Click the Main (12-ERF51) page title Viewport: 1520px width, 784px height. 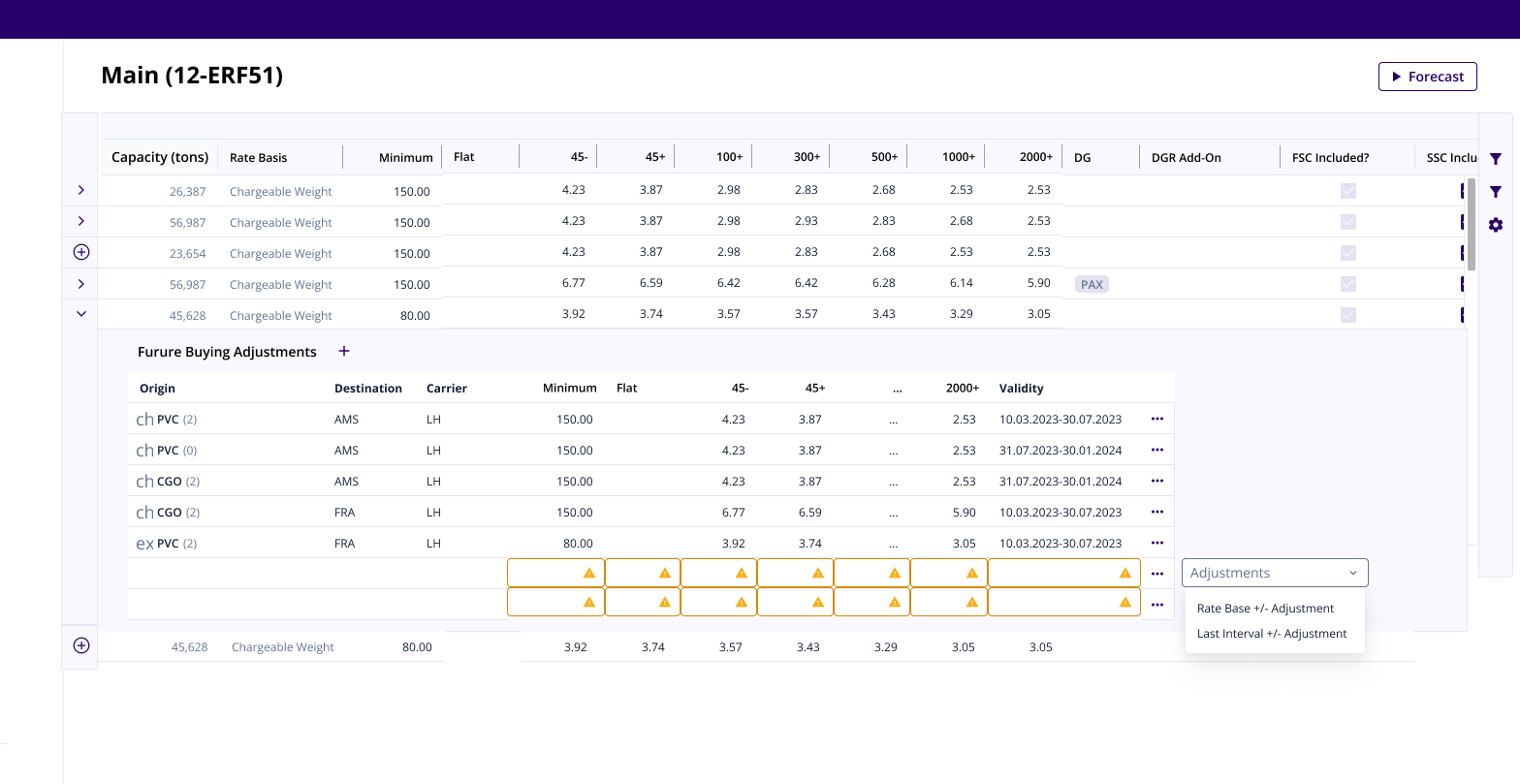pyautogui.click(x=192, y=76)
